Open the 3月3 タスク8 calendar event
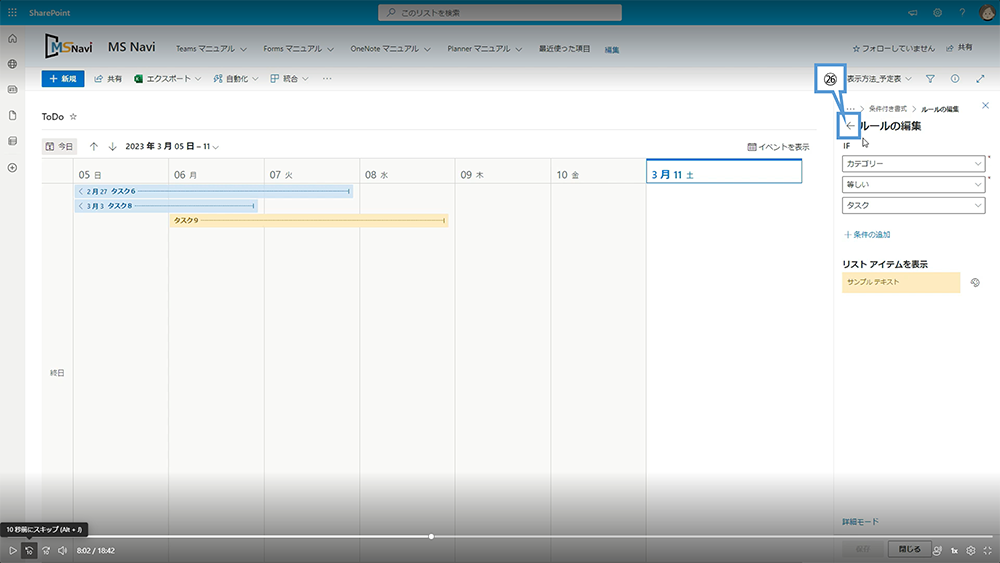This screenshot has height=563, width=1000. coord(166,206)
